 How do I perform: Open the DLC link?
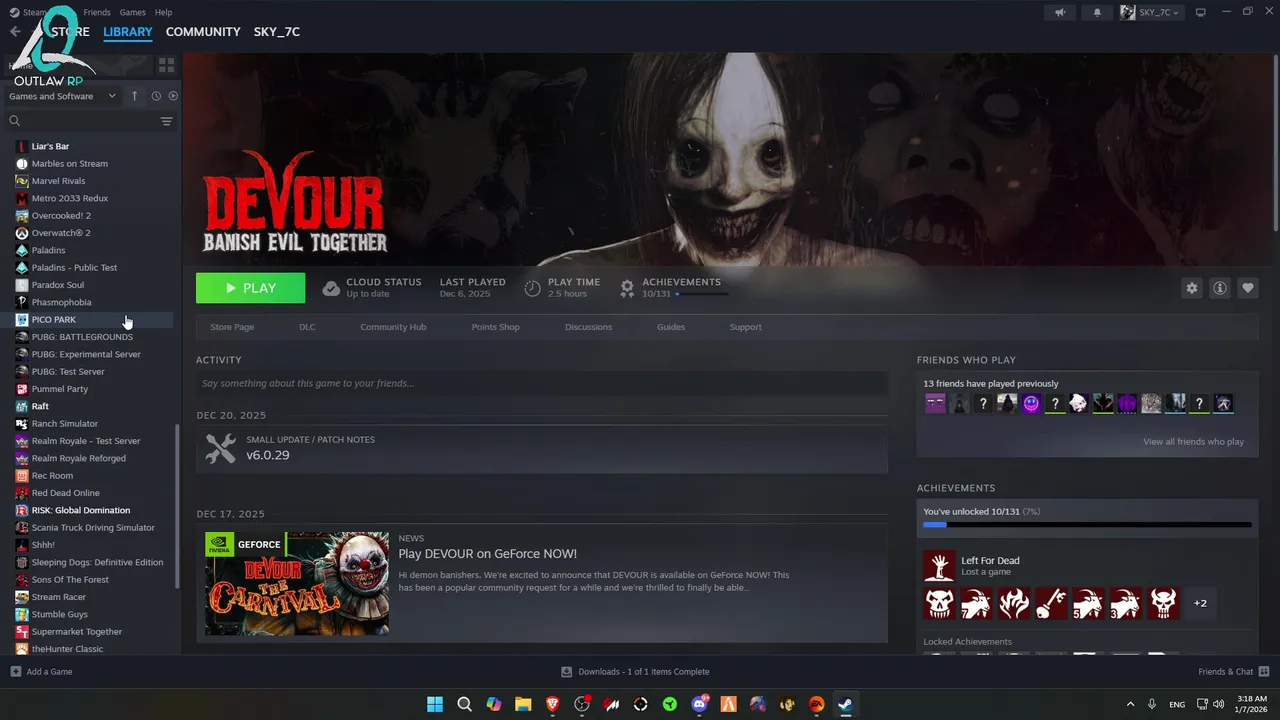[x=307, y=327]
